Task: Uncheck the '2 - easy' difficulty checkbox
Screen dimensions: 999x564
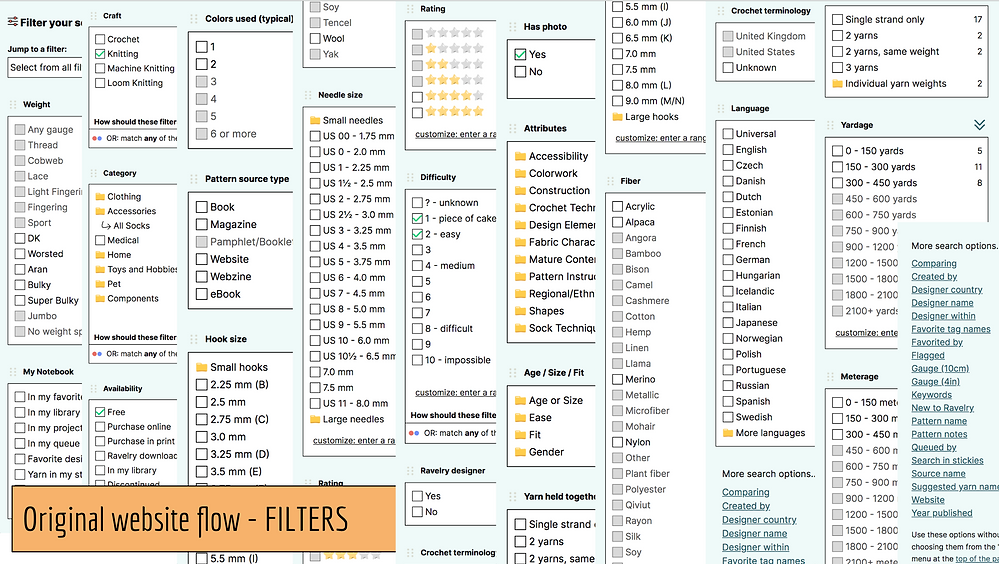Action: pos(417,235)
